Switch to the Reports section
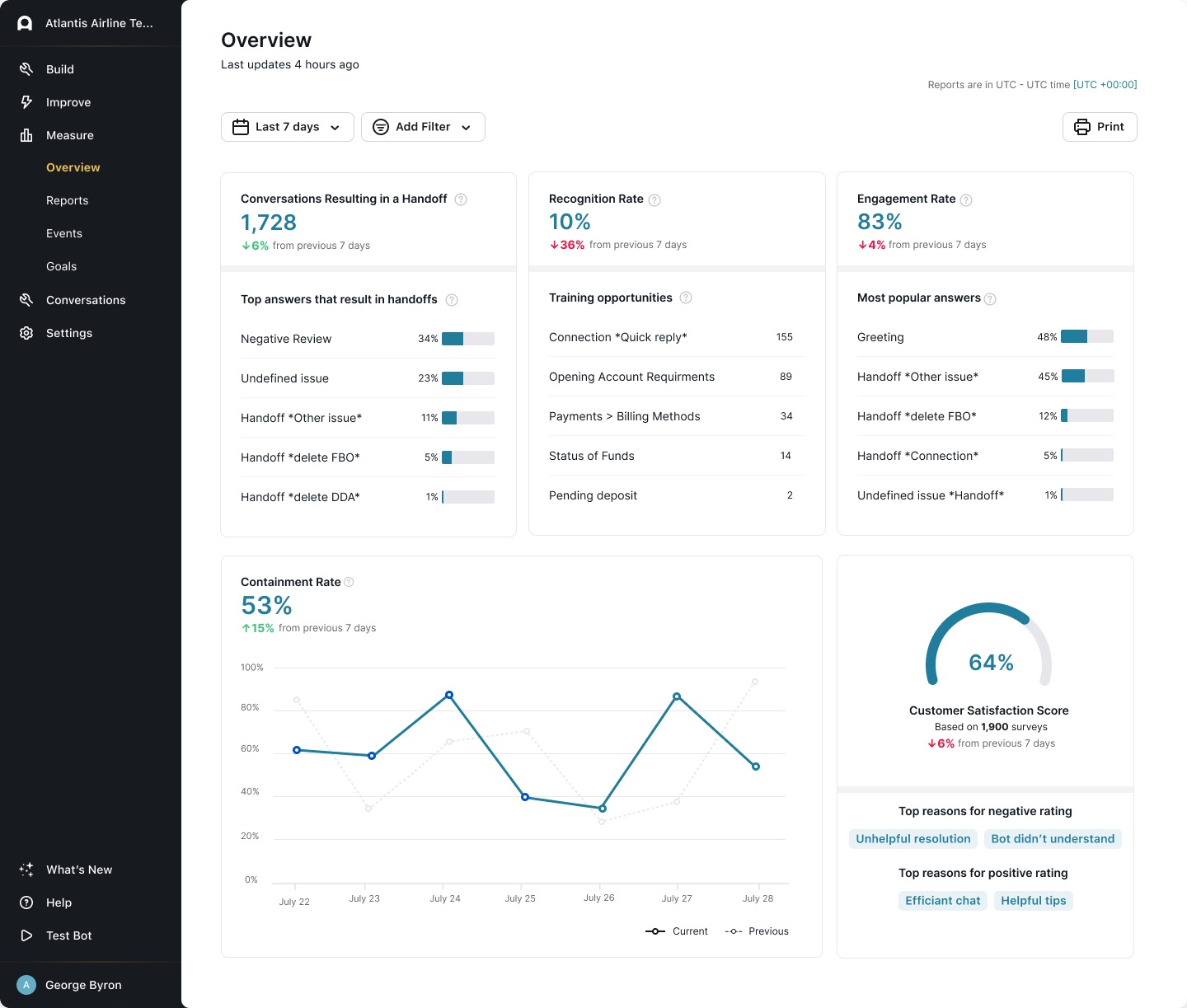Image resolution: width=1187 pixels, height=1008 pixels. (67, 199)
